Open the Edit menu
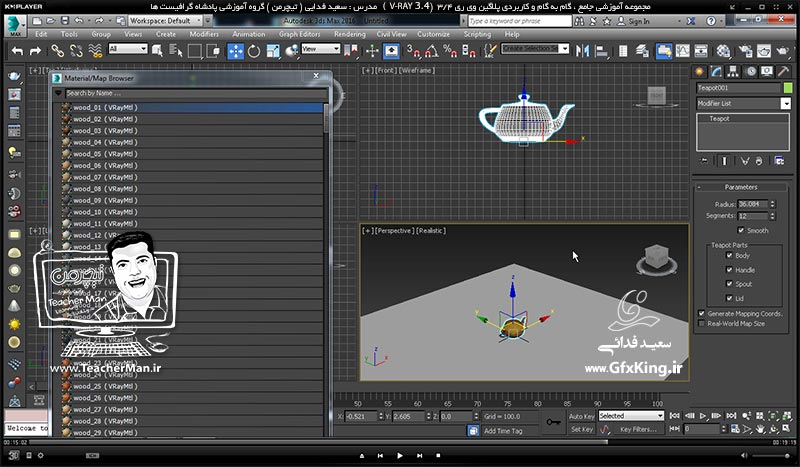 [41, 34]
